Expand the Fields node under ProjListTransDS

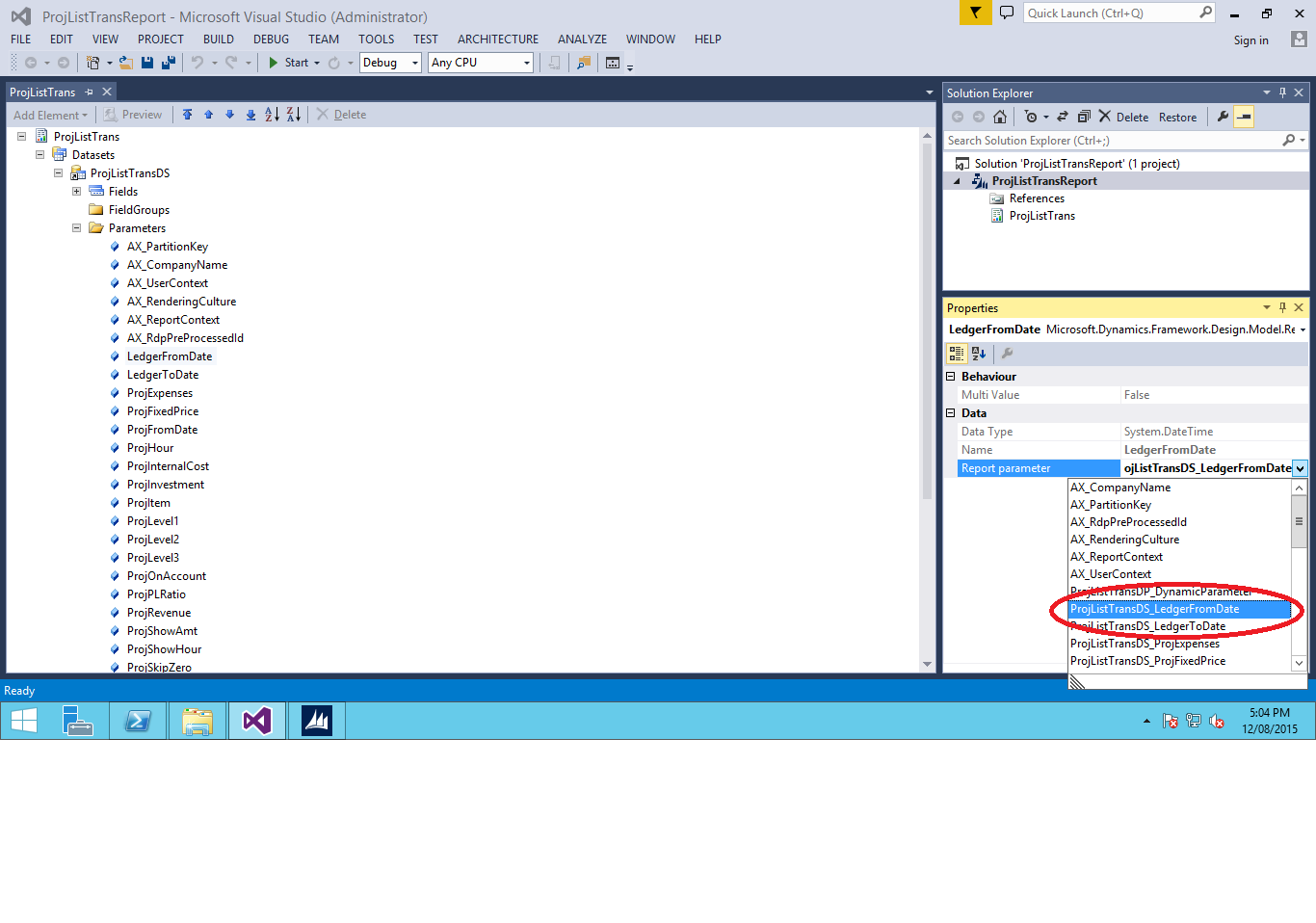(76, 191)
